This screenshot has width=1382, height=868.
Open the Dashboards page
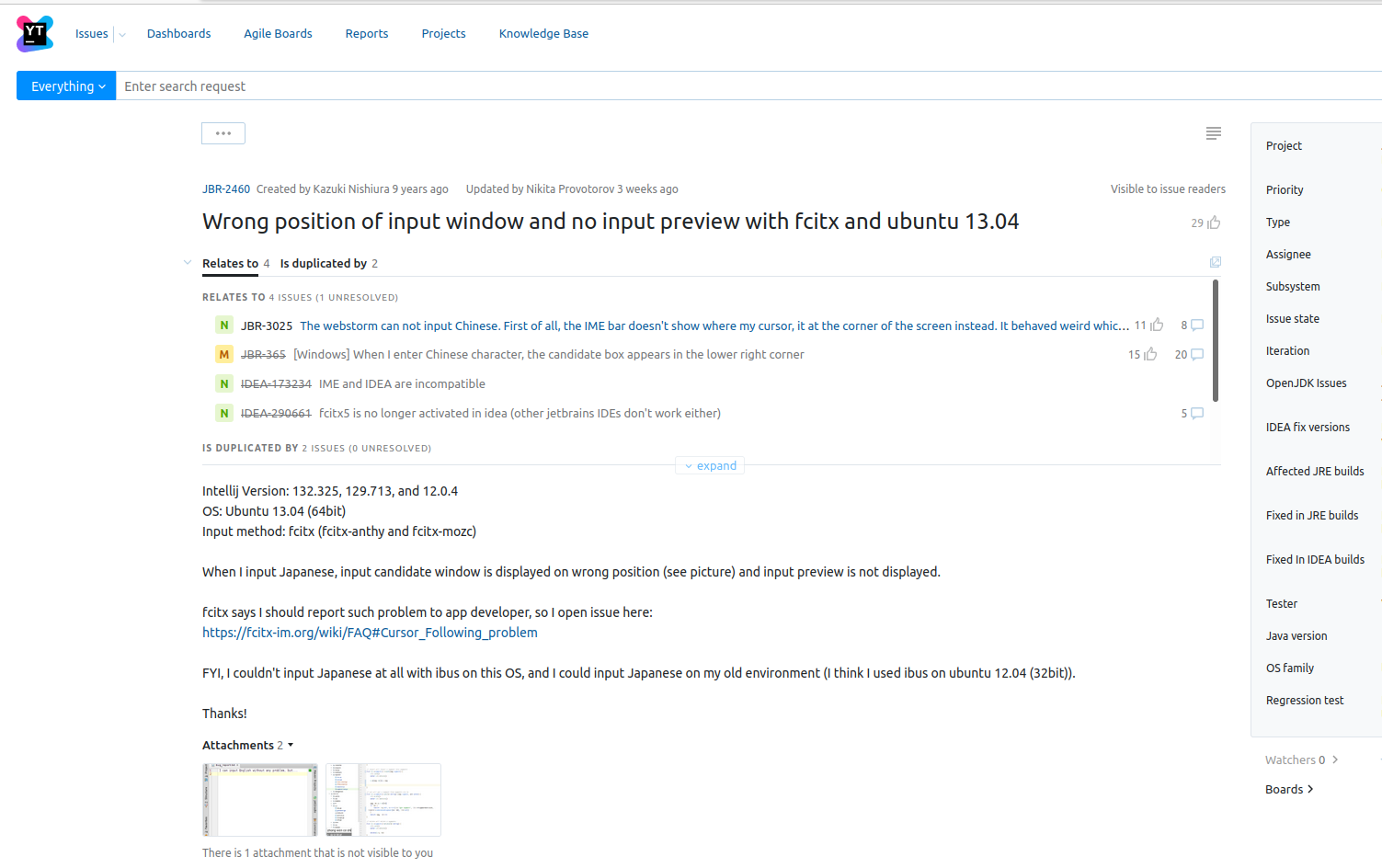178,33
